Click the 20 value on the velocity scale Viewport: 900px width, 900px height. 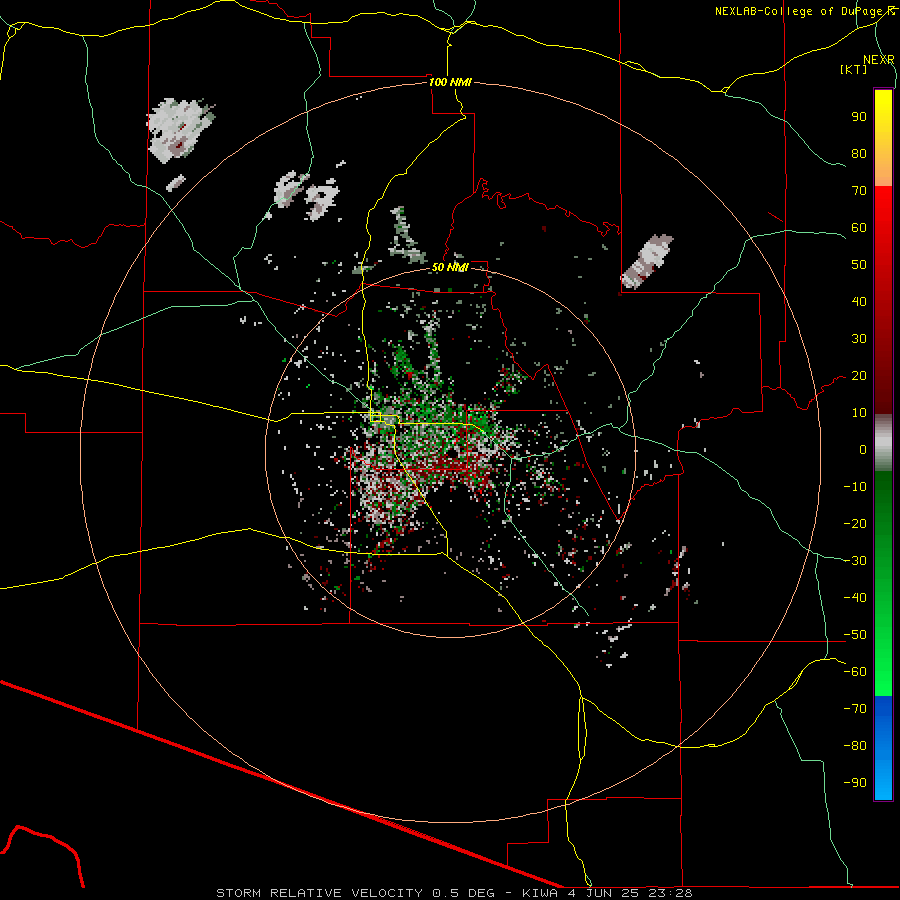[859, 376]
